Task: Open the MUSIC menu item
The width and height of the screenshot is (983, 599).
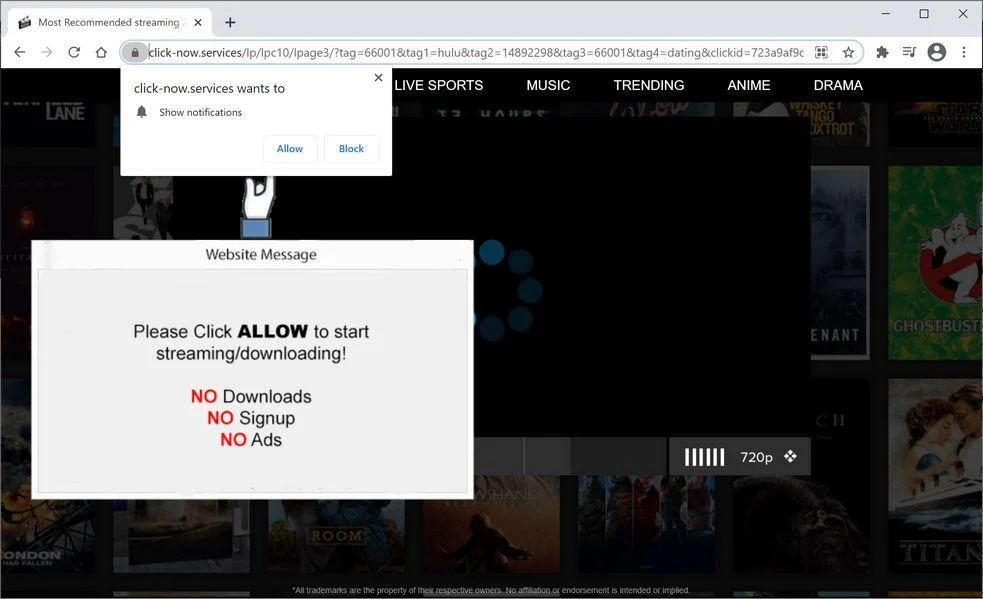Action: point(549,85)
